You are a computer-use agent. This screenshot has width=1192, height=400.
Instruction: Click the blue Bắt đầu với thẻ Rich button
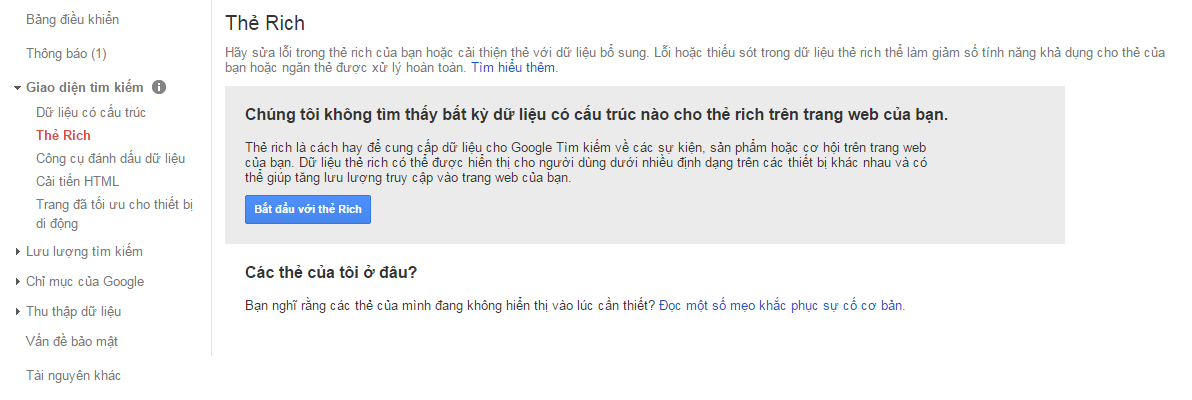308,210
